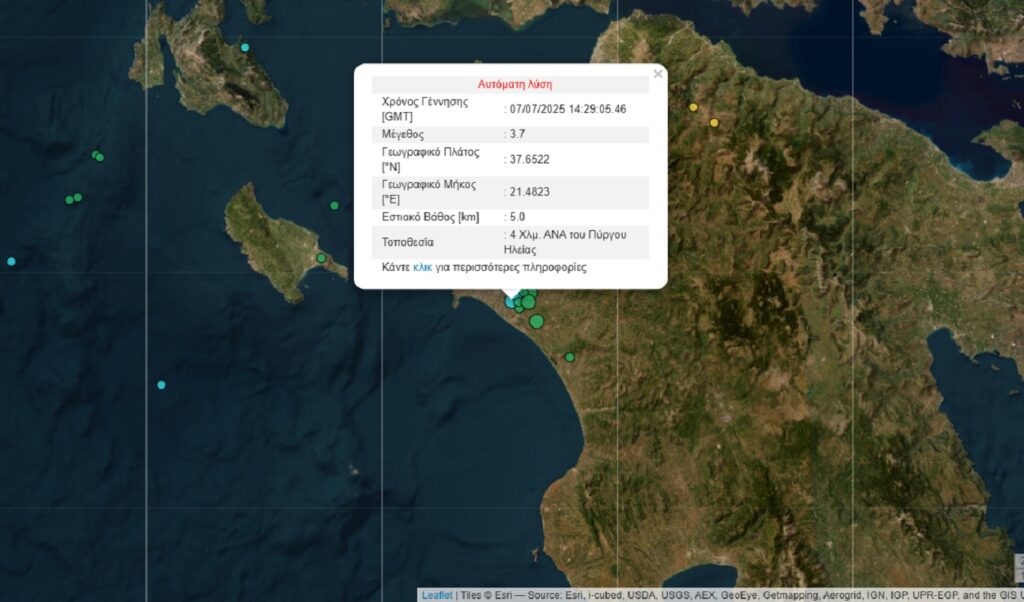Click the cyan marker in the open sea southwest
This screenshot has width=1024, height=602.
click(161, 385)
